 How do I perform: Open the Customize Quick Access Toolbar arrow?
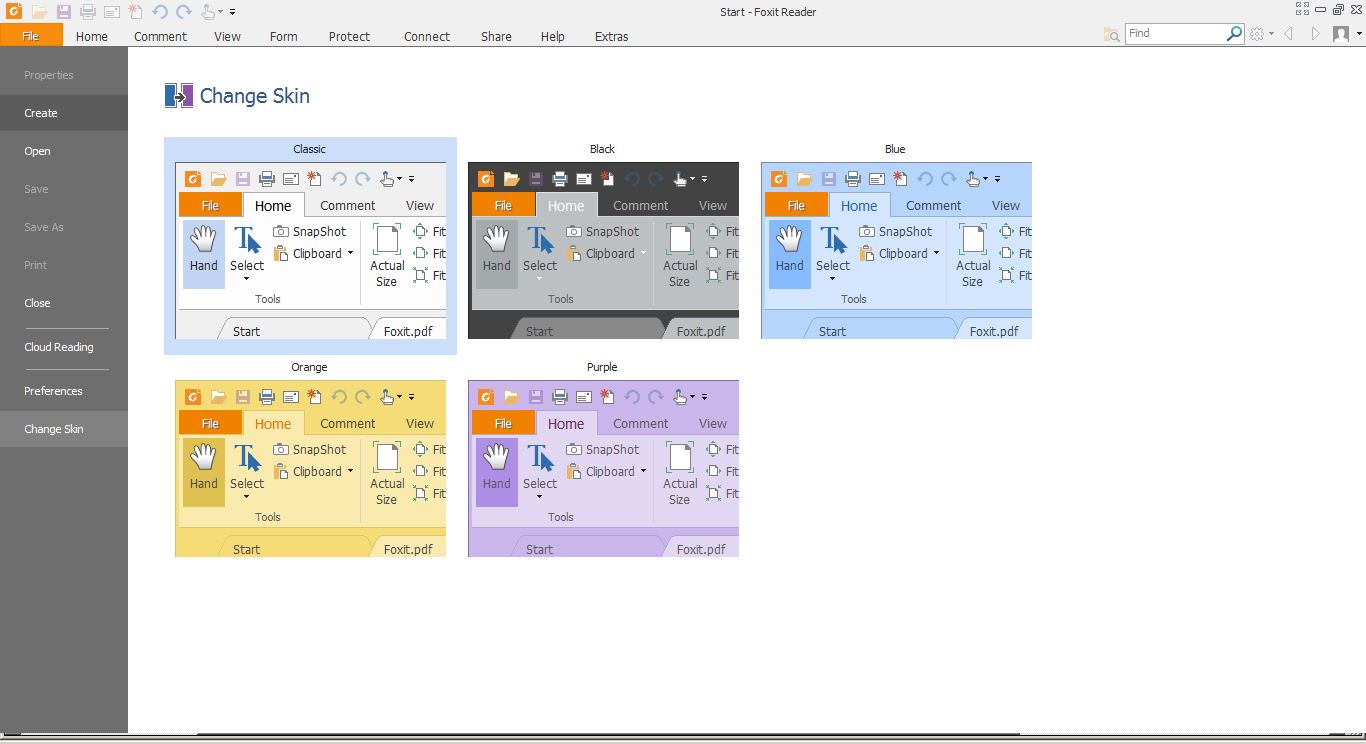(x=233, y=12)
